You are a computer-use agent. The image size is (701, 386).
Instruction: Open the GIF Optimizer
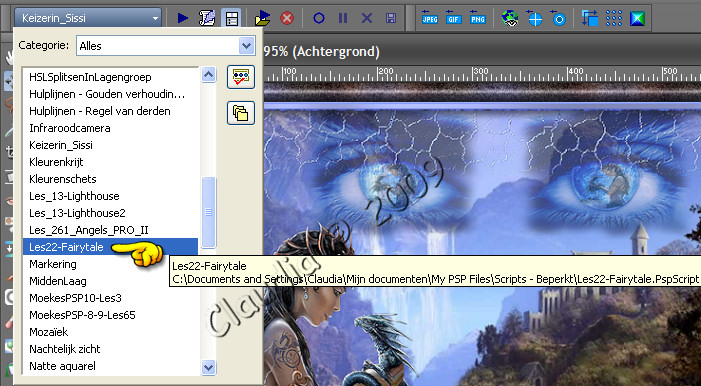tap(454, 18)
